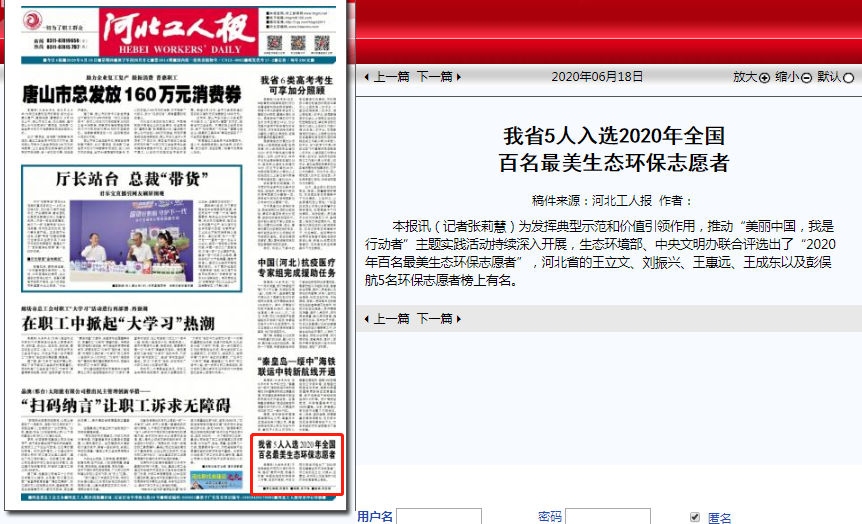The image size is (862, 524).
Task: Go to previous article via top 上一篇
Action: (x=391, y=77)
